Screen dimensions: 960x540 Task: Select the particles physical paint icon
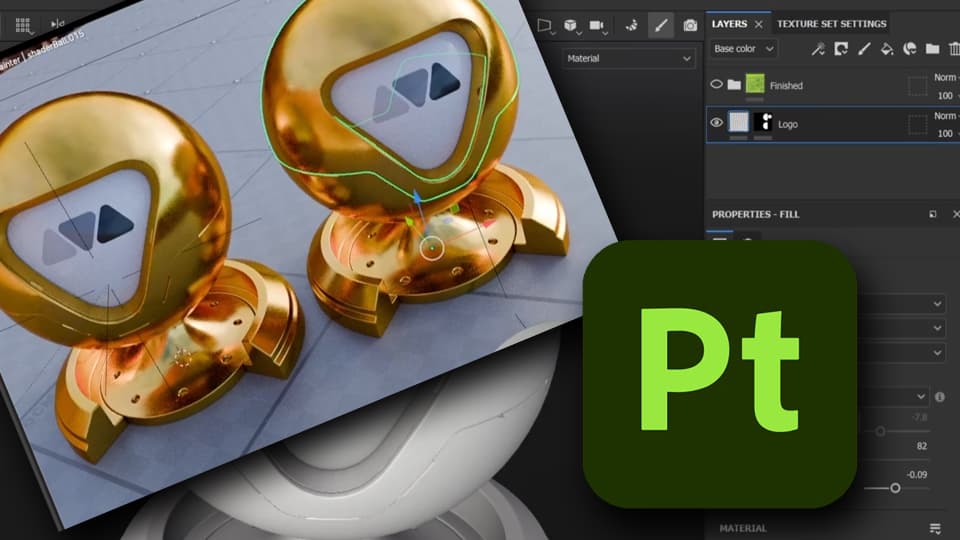point(631,25)
